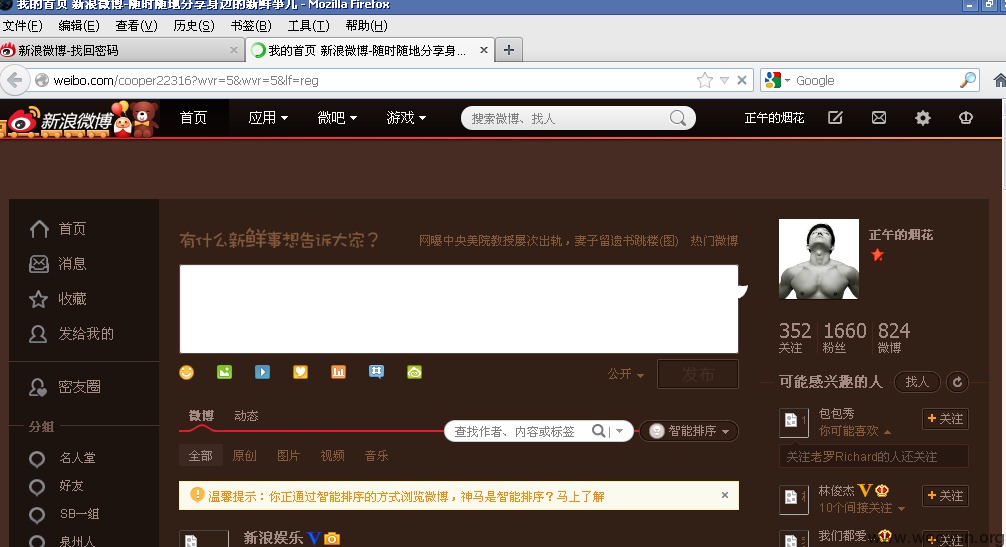Attach a picture with the green image icon
The width and height of the screenshot is (1006, 547).
225,372
